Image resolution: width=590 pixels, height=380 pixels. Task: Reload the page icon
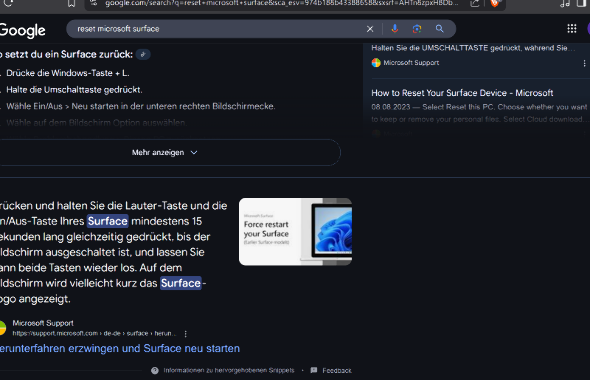[x=8, y=3]
